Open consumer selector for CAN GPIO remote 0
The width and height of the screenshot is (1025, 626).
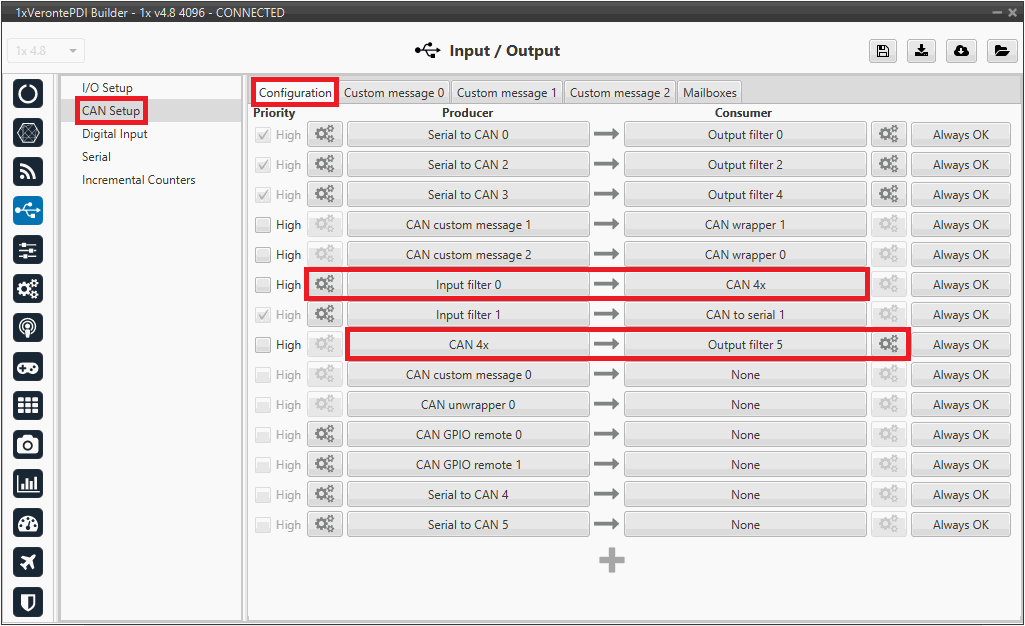coord(745,435)
